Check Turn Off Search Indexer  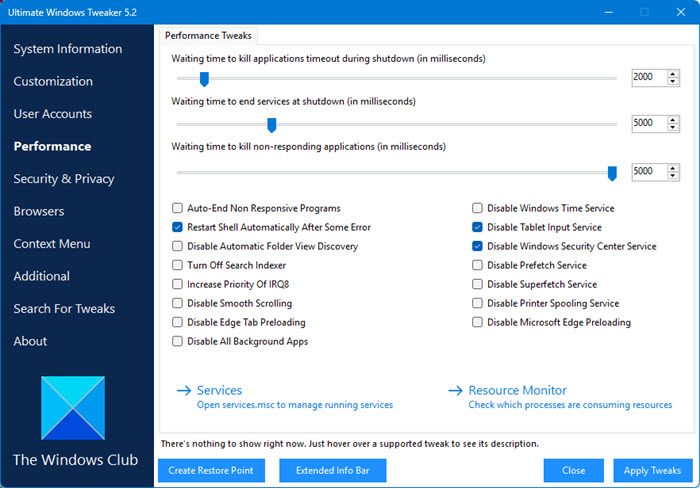(x=177, y=265)
